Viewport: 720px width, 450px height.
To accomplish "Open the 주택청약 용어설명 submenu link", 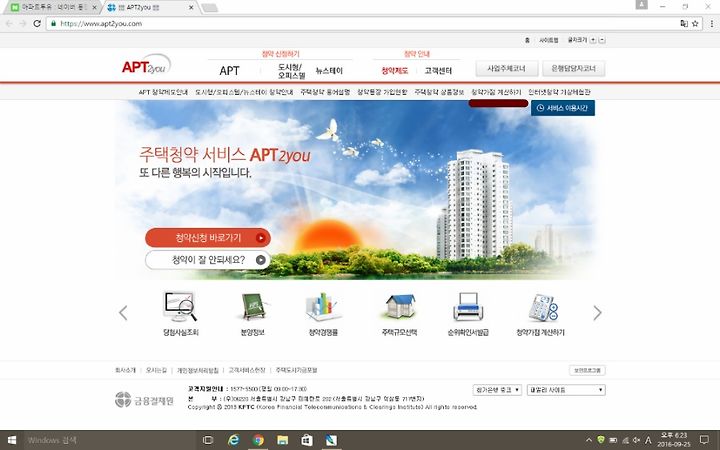I will tap(325, 92).
